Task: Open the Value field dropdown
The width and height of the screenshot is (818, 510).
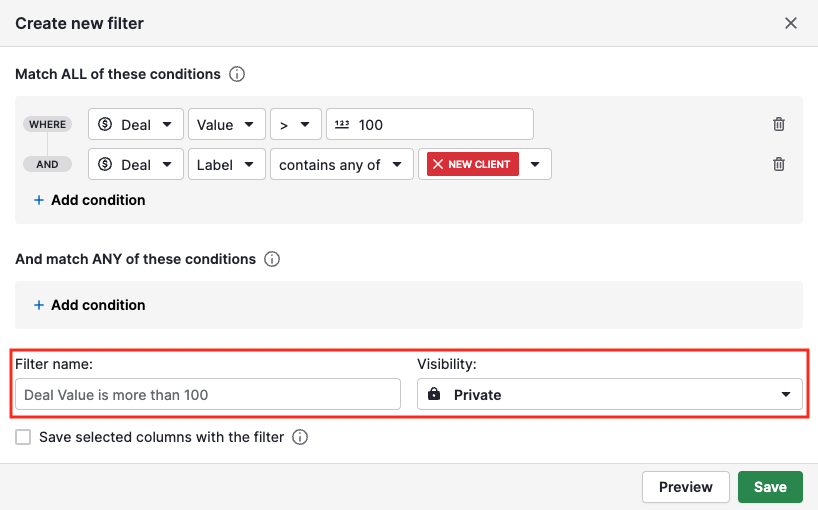Action: tap(227, 125)
